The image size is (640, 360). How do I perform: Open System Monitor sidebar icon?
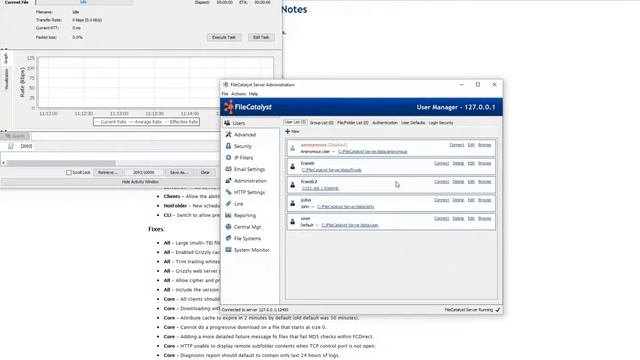(228, 249)
